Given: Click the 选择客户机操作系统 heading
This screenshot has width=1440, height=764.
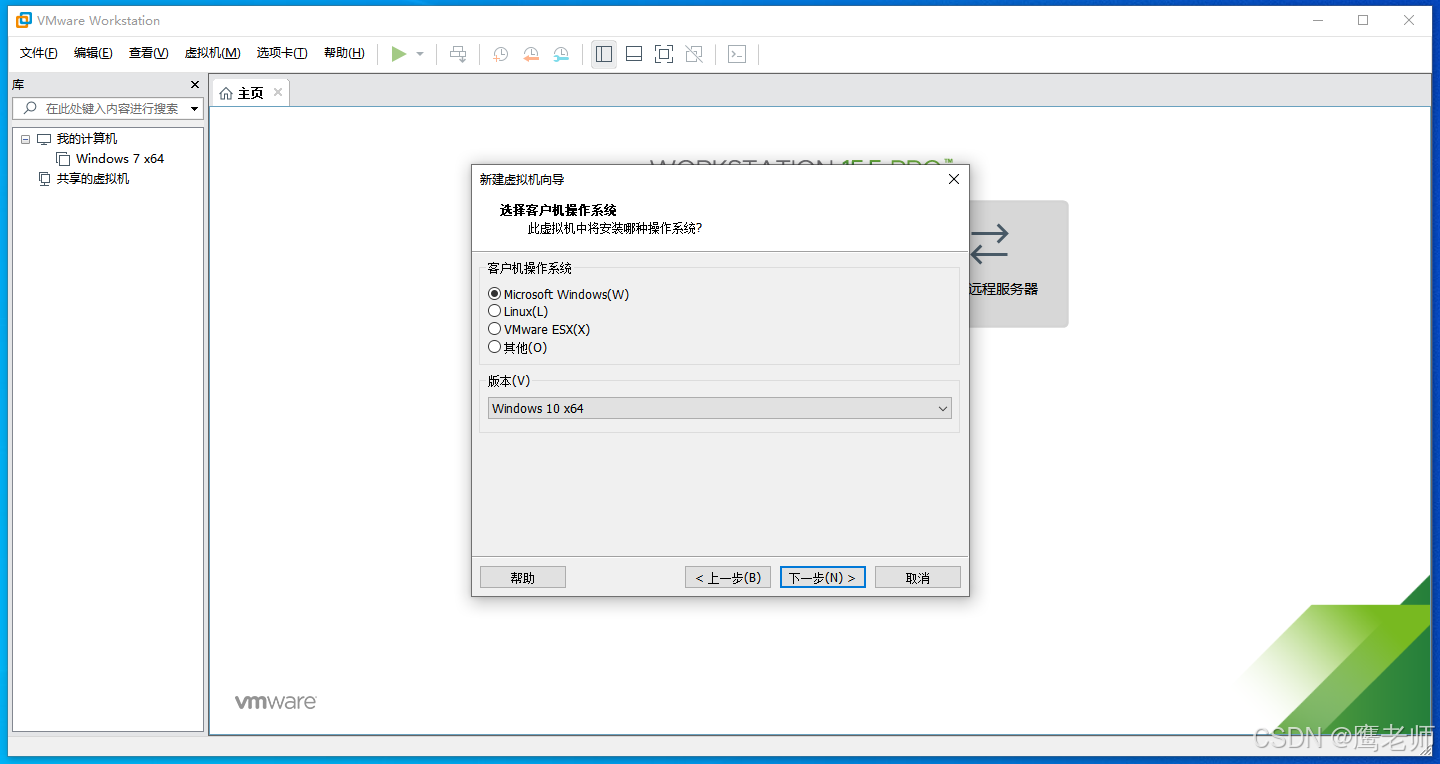Looking at the screenshot, I should point(558,210).
